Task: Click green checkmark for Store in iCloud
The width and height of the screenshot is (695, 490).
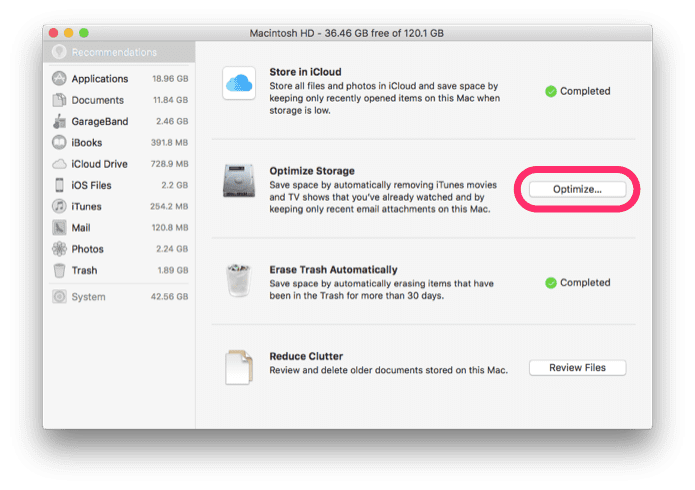Action: point(551,91)
